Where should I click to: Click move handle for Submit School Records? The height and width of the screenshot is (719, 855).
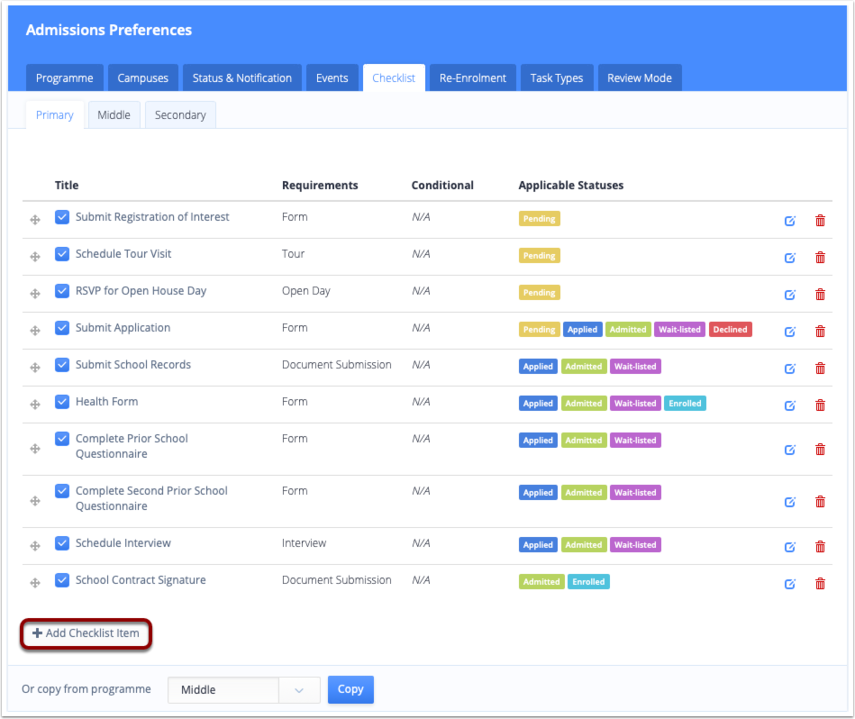35,368
